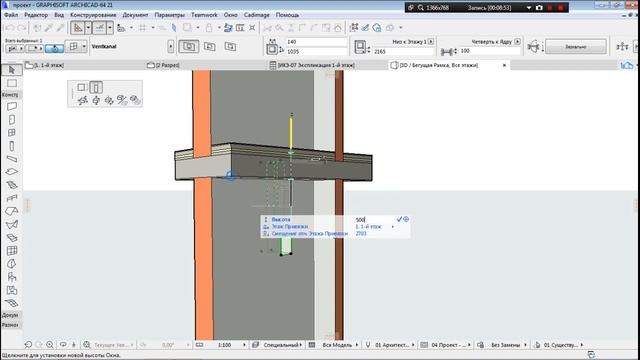Image resolution: width=640 pixels, height=360 pixels.
Task: Switch to the [2 Разрез] tab
Action: coord(163,65)
